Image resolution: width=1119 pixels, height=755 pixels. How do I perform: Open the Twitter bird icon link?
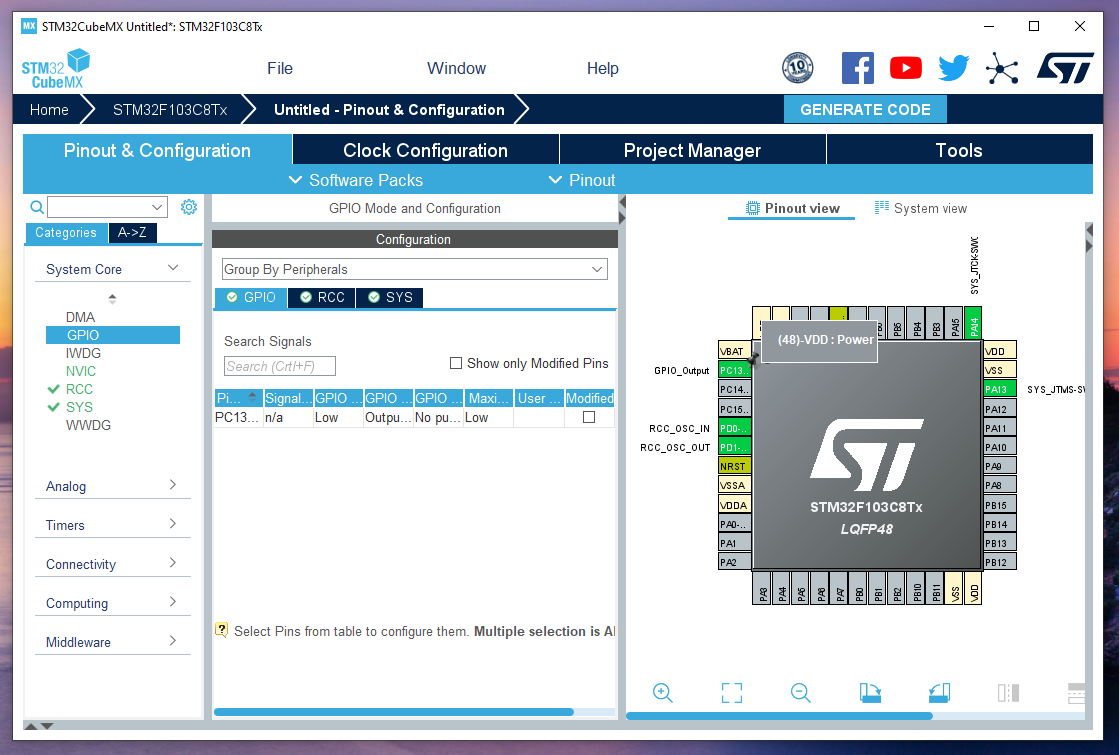[953, 69]
